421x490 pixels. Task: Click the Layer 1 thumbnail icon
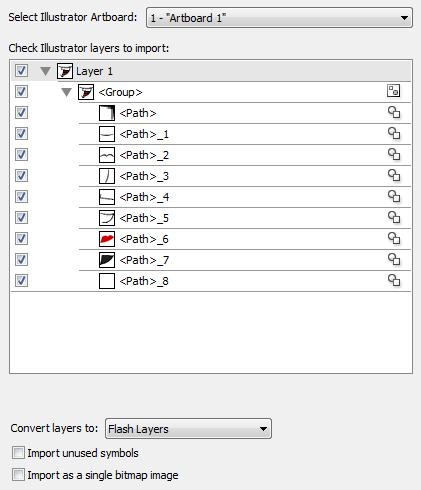[65, 71]
